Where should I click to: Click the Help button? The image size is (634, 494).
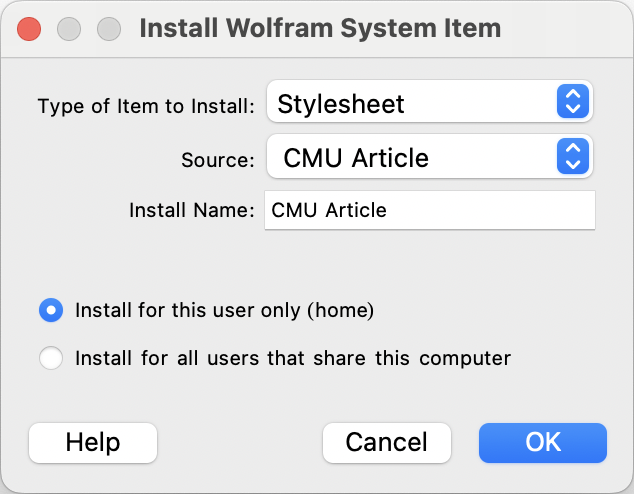[93, 443]
